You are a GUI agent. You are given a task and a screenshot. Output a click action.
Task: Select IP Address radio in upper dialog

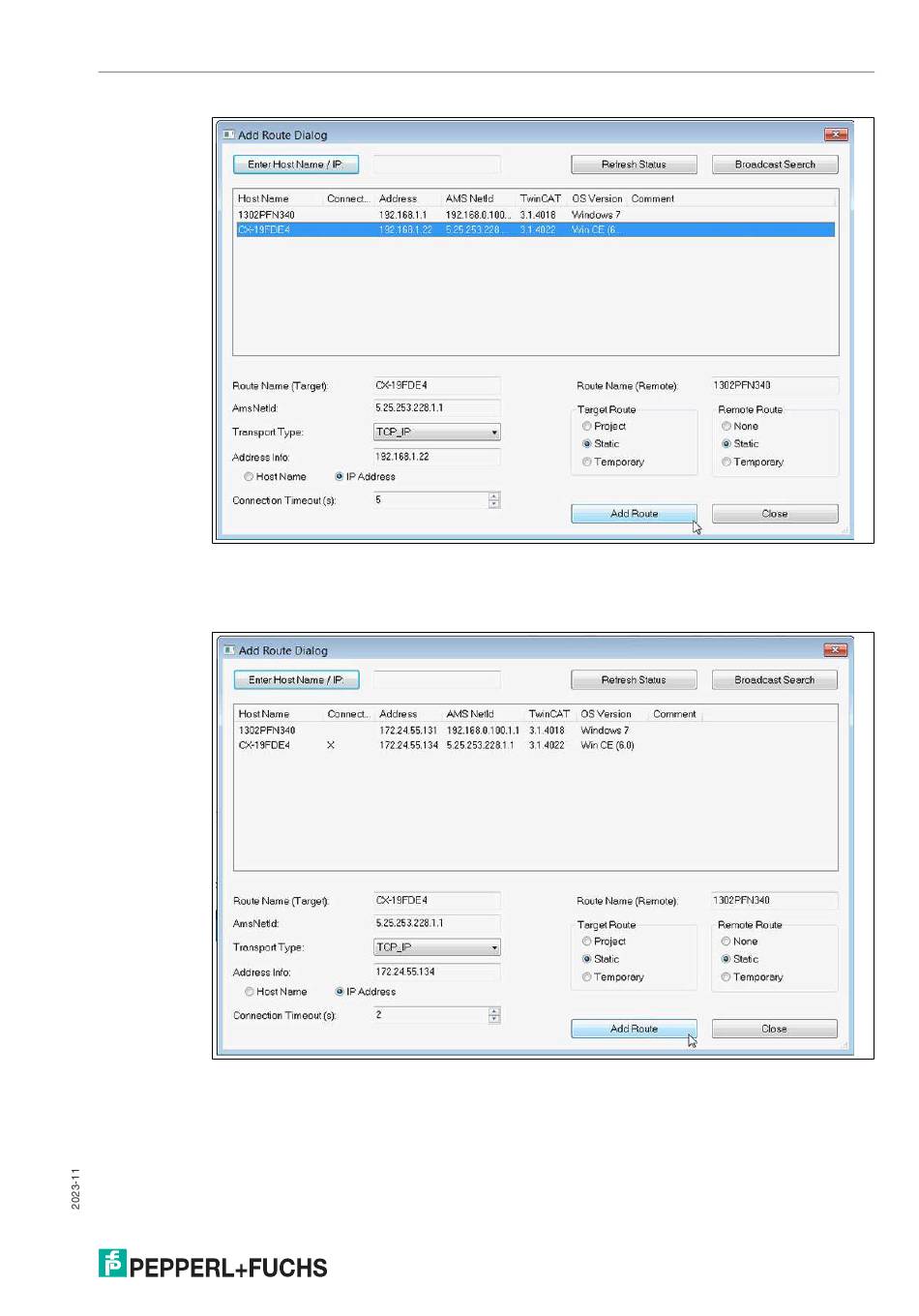click(340, 477)
